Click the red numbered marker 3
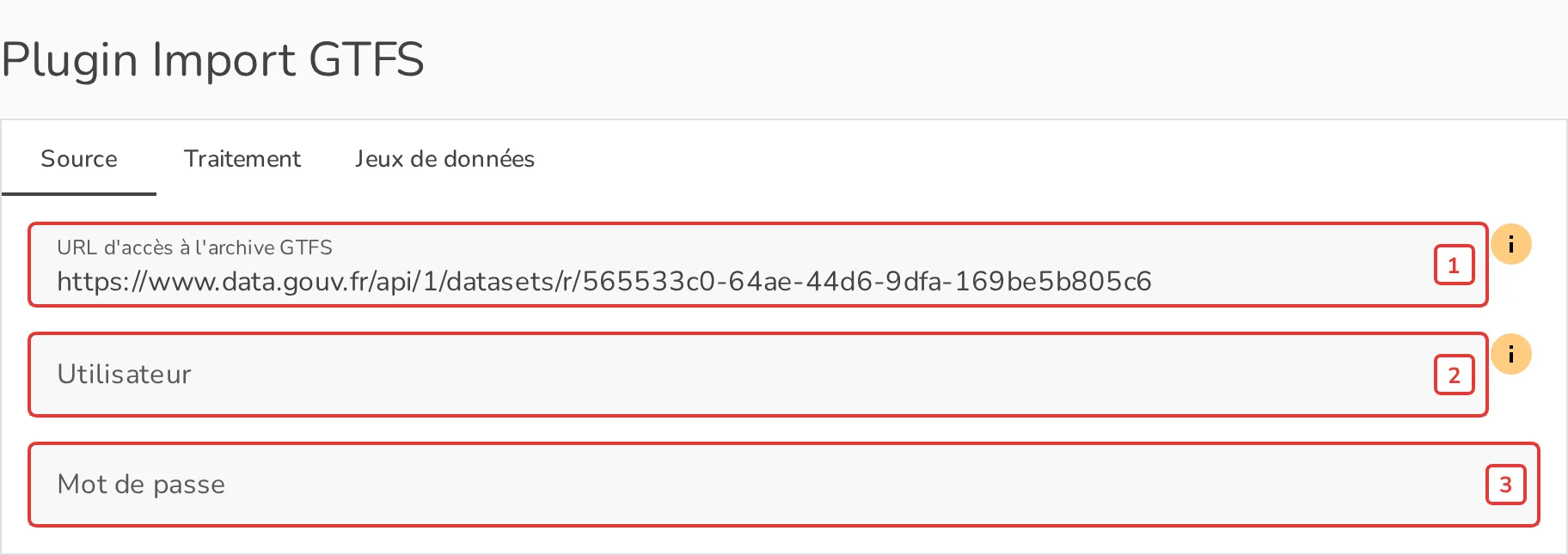1568x555 pixels. click(x=1505, y=485)
